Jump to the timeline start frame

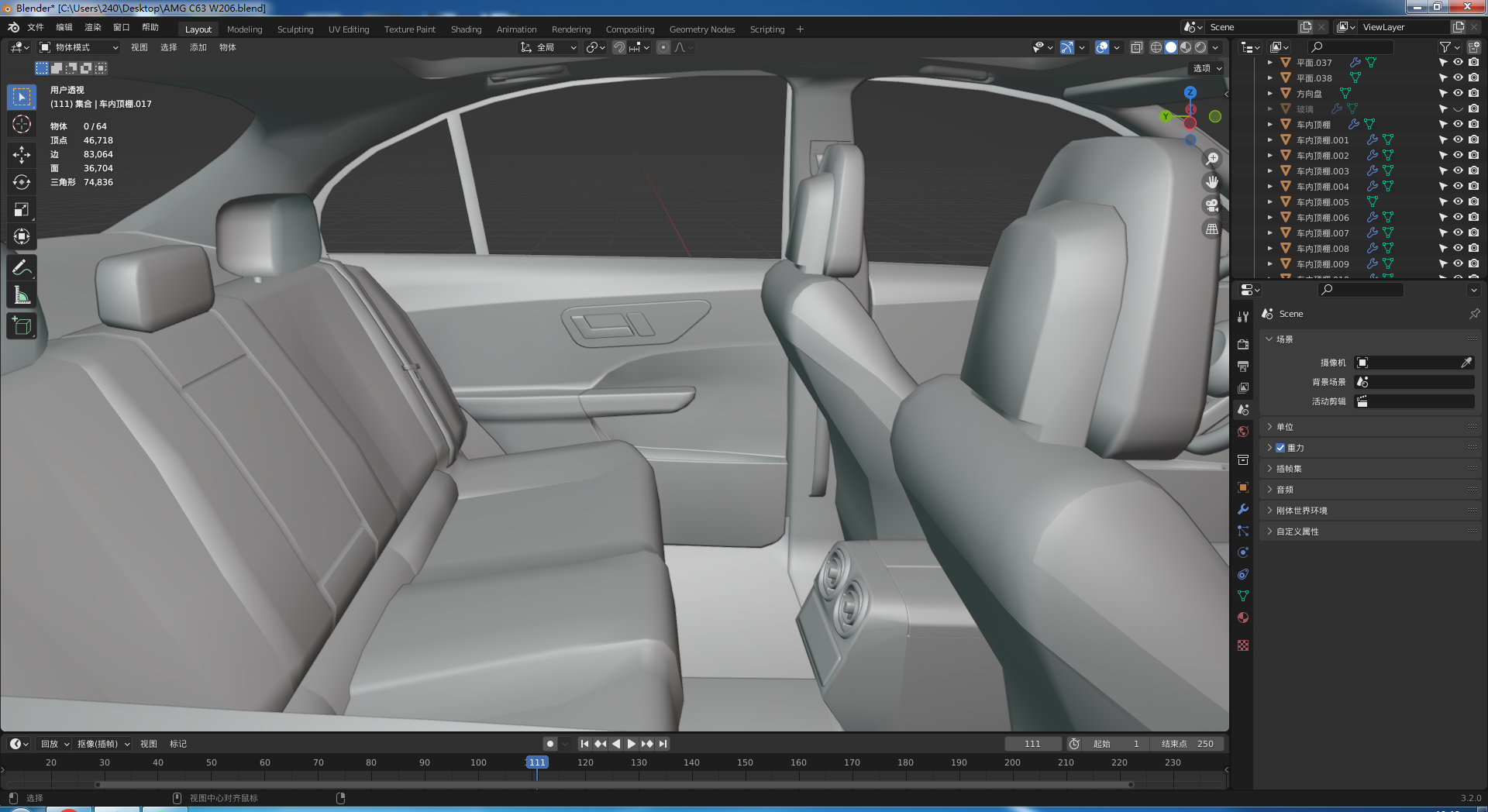[585, 744]
